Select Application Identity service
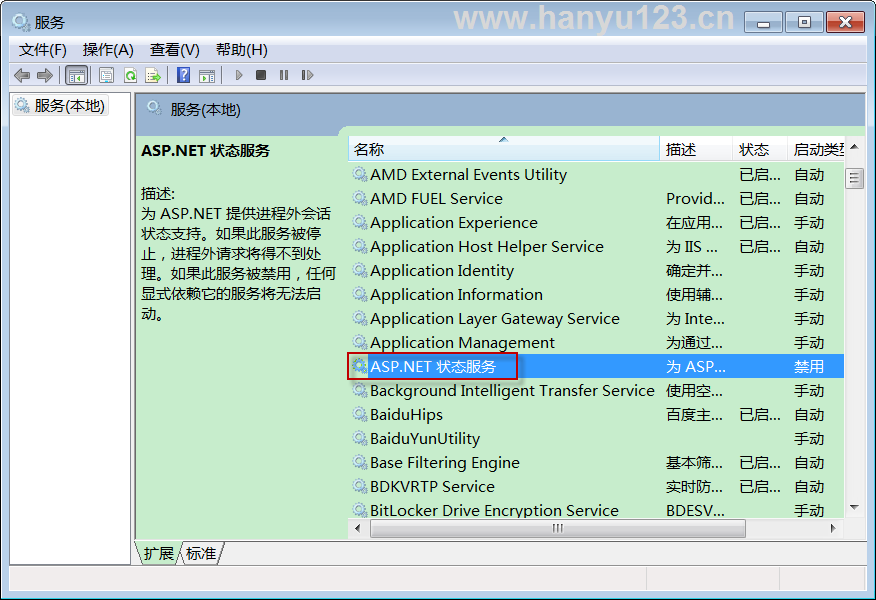The width and height of the screenshot is (876, 600). [x=596, y=271]
